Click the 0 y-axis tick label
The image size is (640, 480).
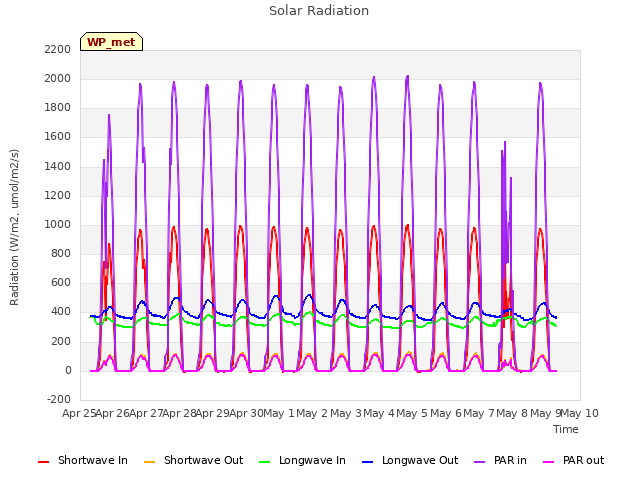(68, 371)
